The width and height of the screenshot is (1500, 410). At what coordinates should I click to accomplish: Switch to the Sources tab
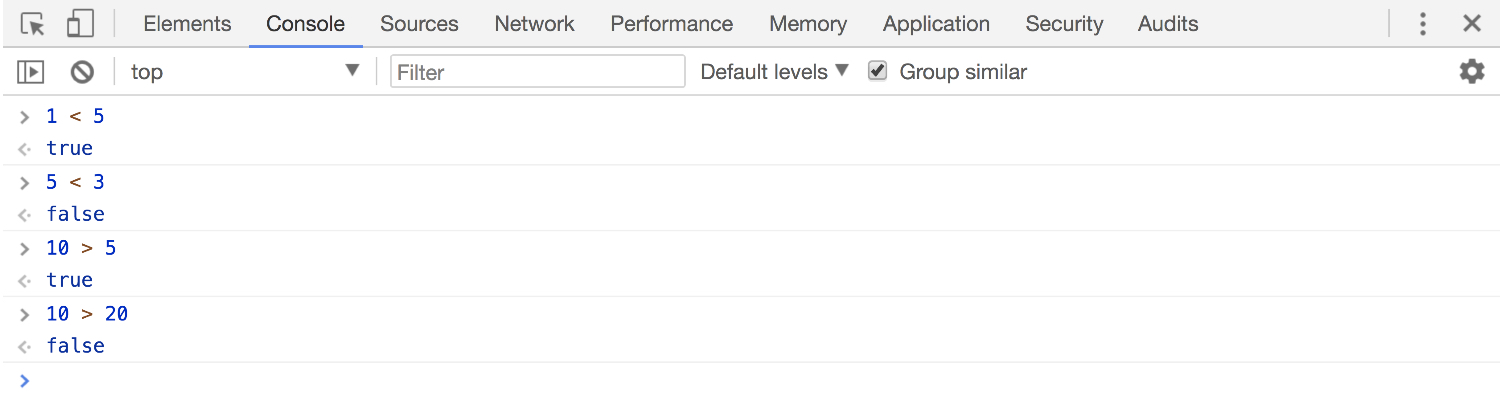tap(419, 24)
